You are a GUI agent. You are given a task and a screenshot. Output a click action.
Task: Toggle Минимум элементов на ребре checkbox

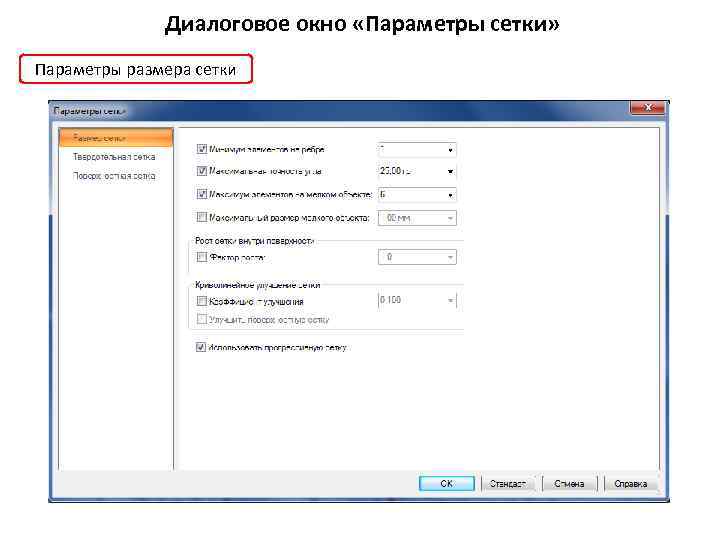[202, 149]
